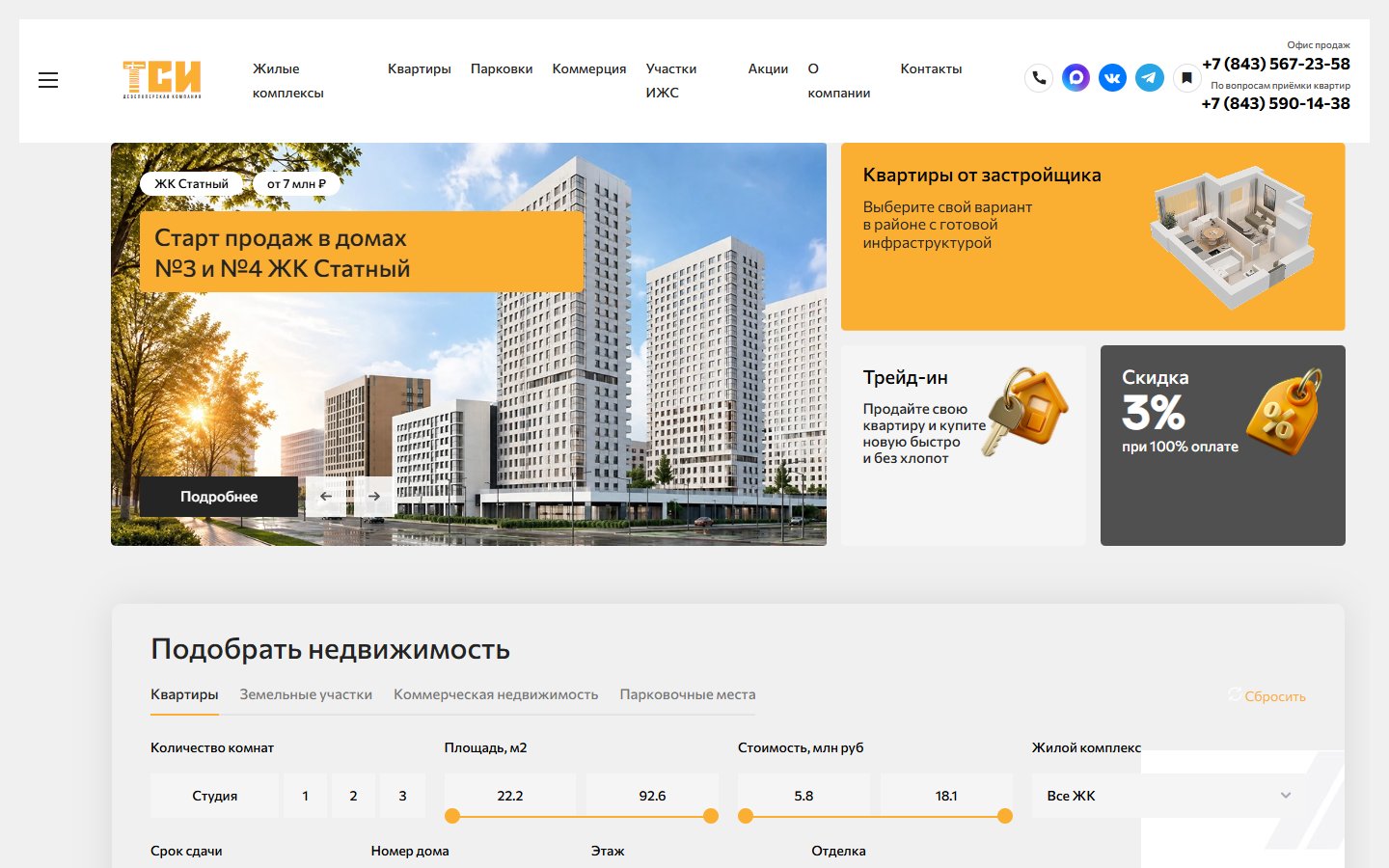Open the purple Max messenger icon
The image size is (1389, 868).
[1076, 78]
